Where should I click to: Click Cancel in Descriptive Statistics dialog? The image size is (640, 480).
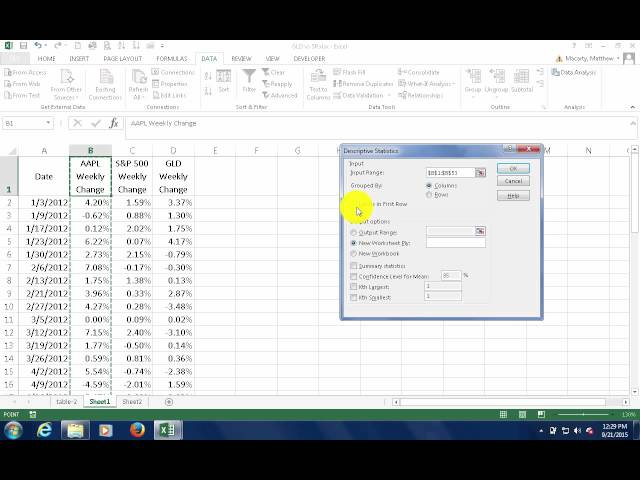(513, 181)
